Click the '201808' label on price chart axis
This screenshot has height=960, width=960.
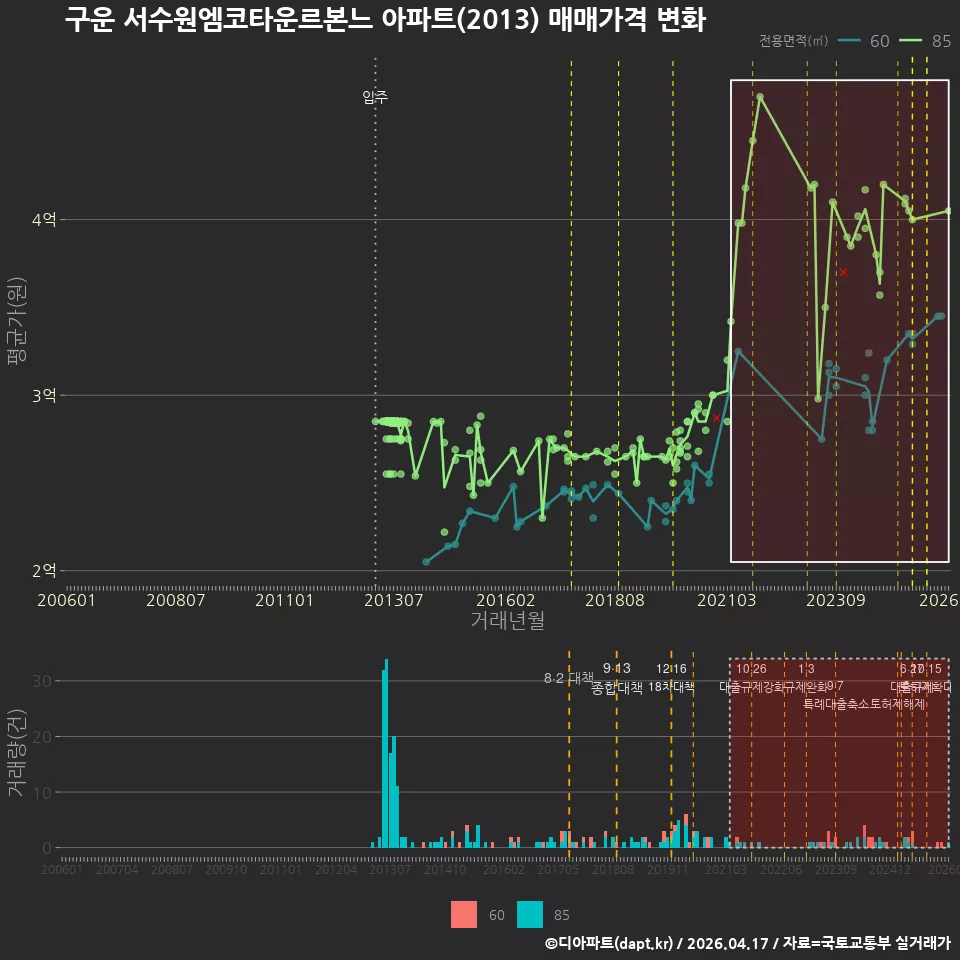tap(615, 600)
